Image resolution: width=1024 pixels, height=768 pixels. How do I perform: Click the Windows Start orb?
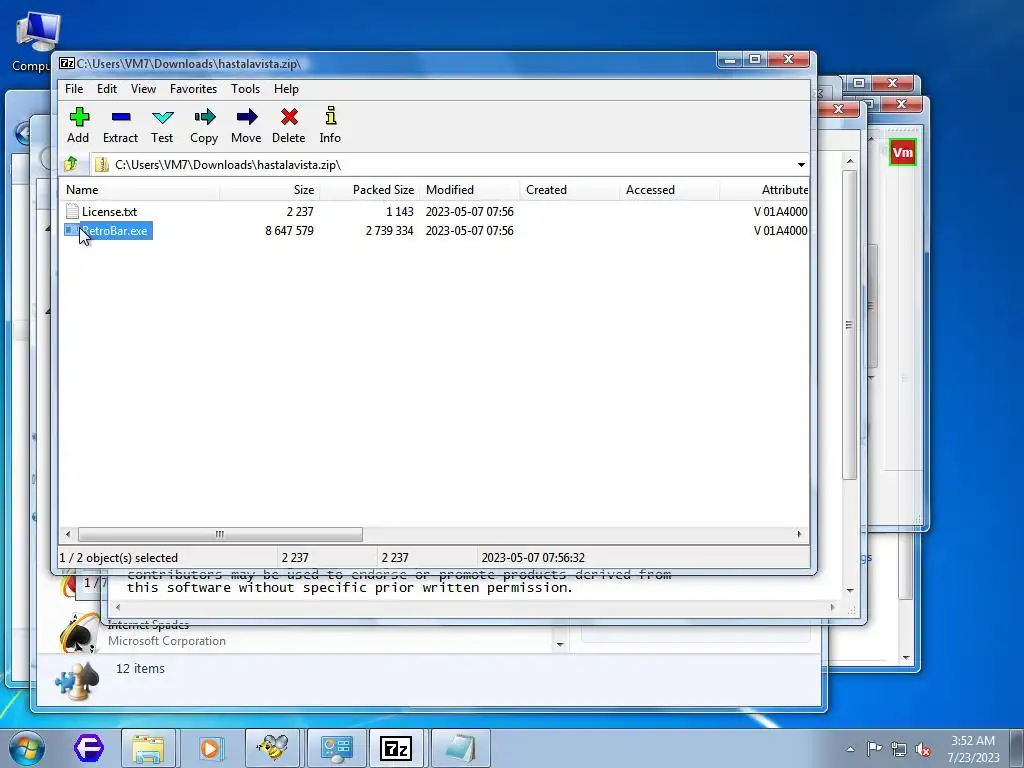27,748
